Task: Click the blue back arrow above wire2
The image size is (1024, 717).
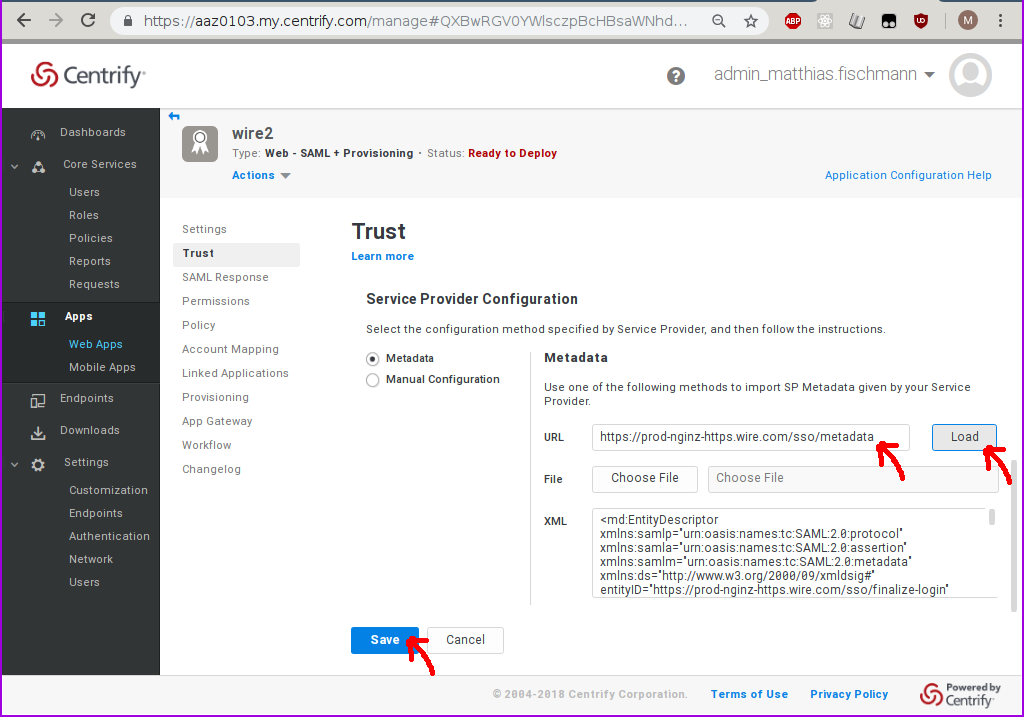Action: click(x=174, y=116)
